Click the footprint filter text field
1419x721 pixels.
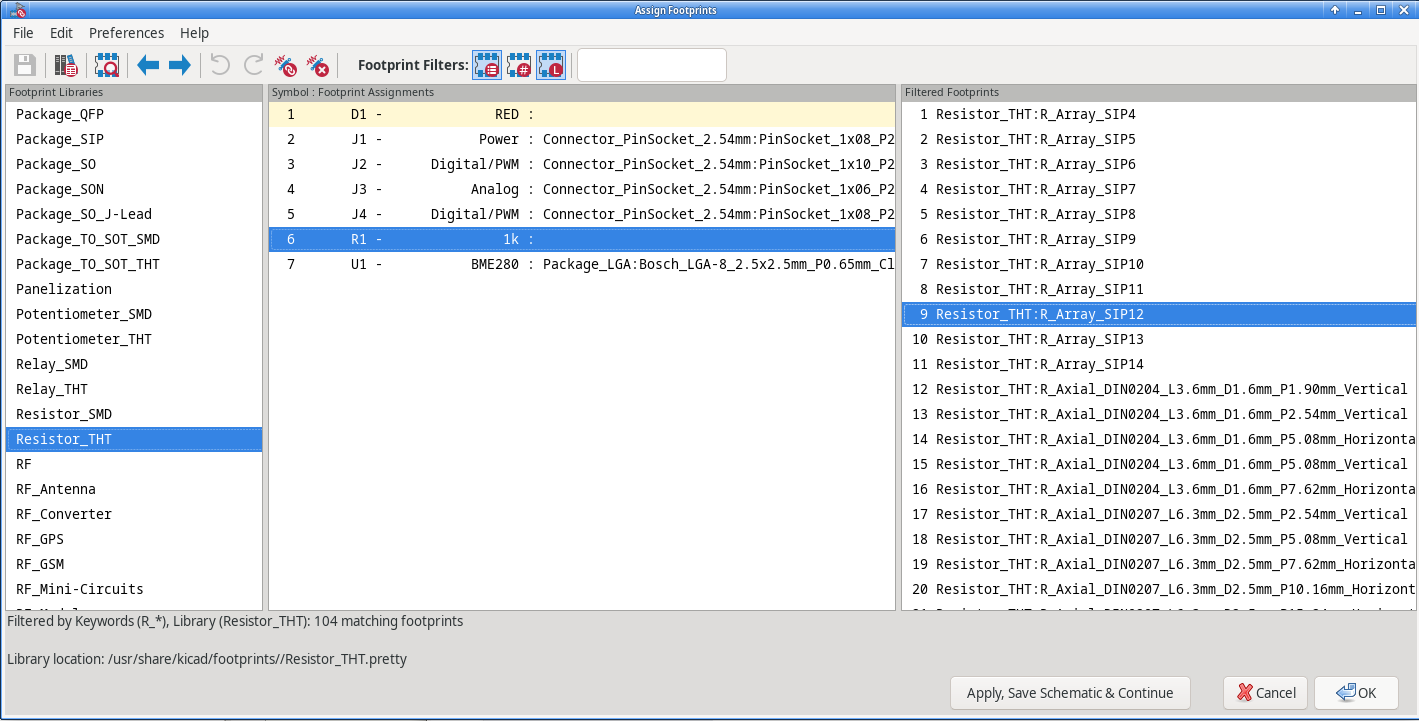[x=651, y=66]
